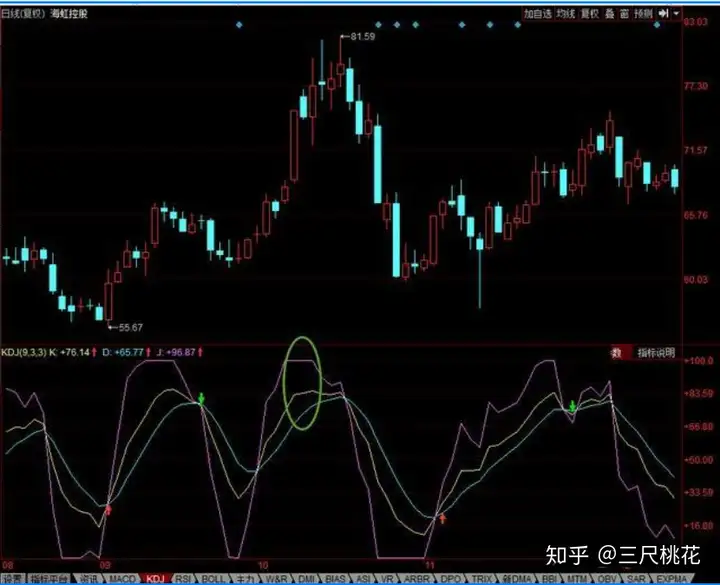Viewport: 720px width, 585px height.
Task: Switch to the MACD indicator tab
Action: pos(122,579)
